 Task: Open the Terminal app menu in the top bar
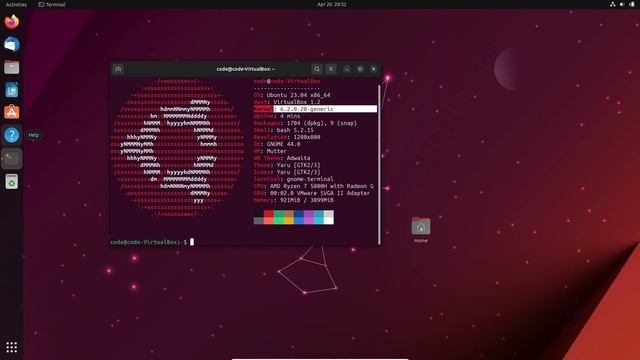point(52,4)
